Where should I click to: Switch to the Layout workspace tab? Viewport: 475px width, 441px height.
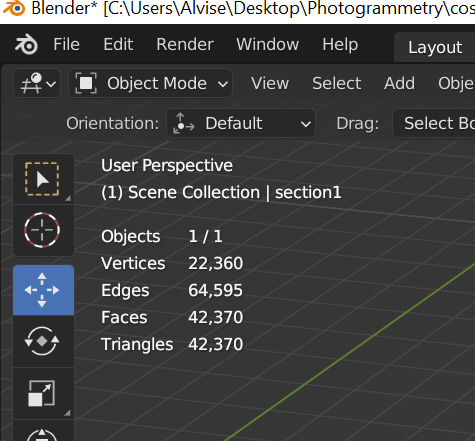435,47
